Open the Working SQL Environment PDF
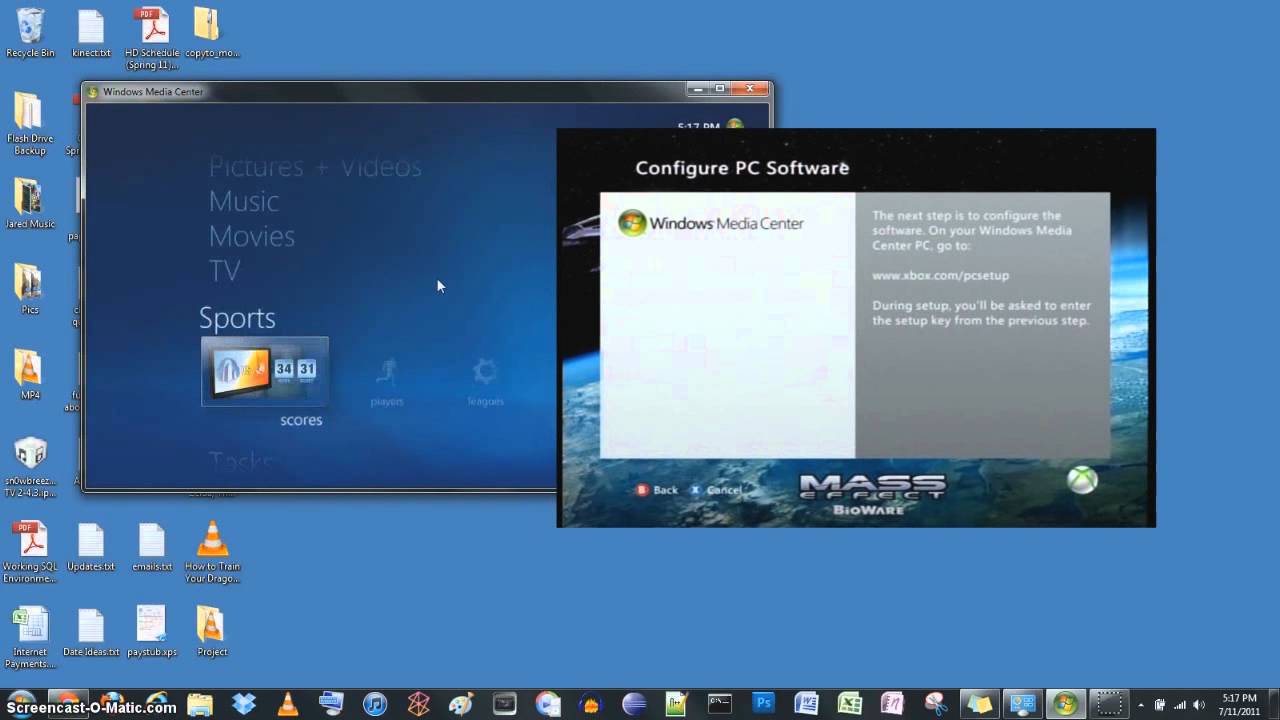The image size is (1280, 720). click(x=30, y=552)
